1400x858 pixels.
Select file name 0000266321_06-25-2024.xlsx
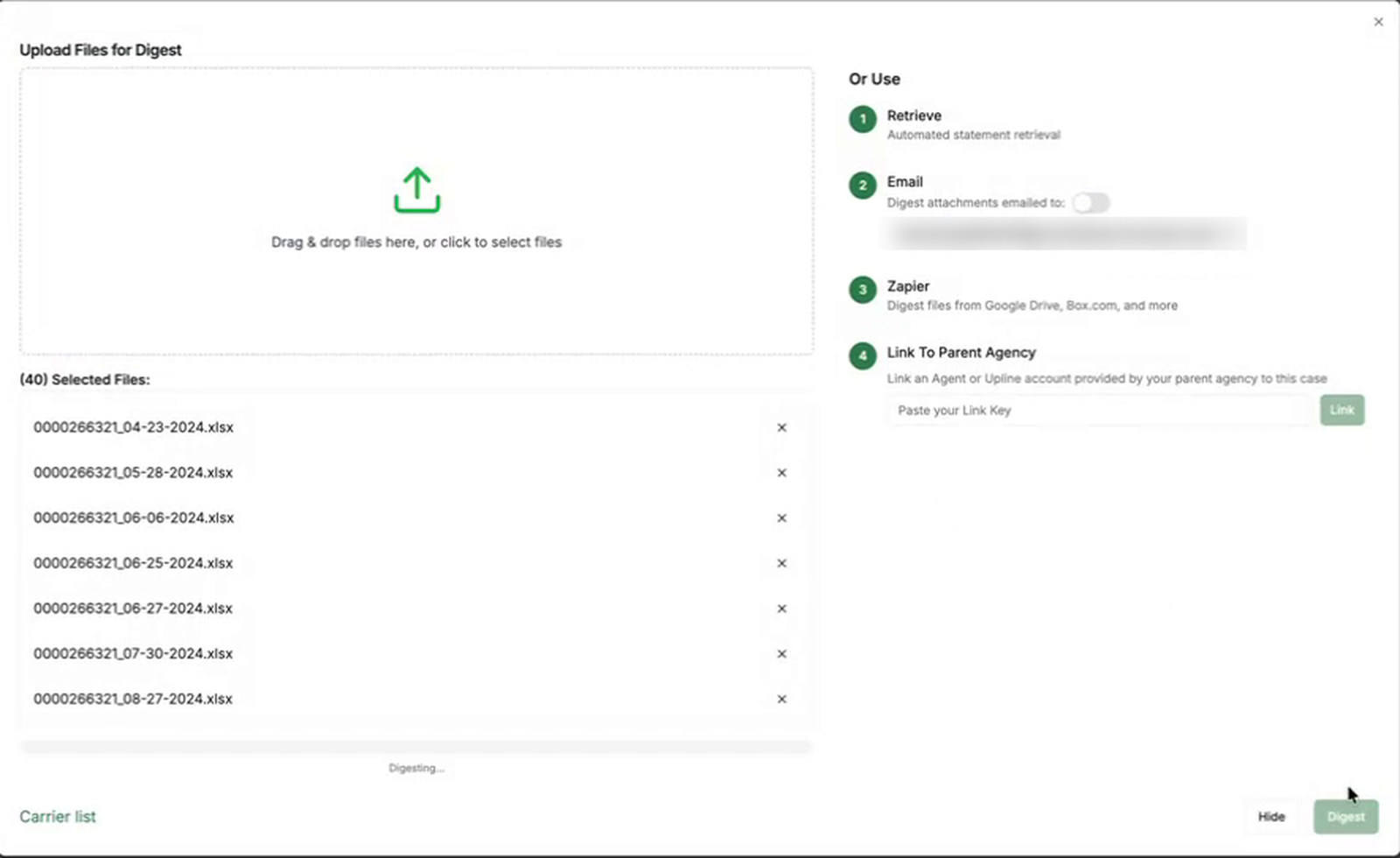134,563
